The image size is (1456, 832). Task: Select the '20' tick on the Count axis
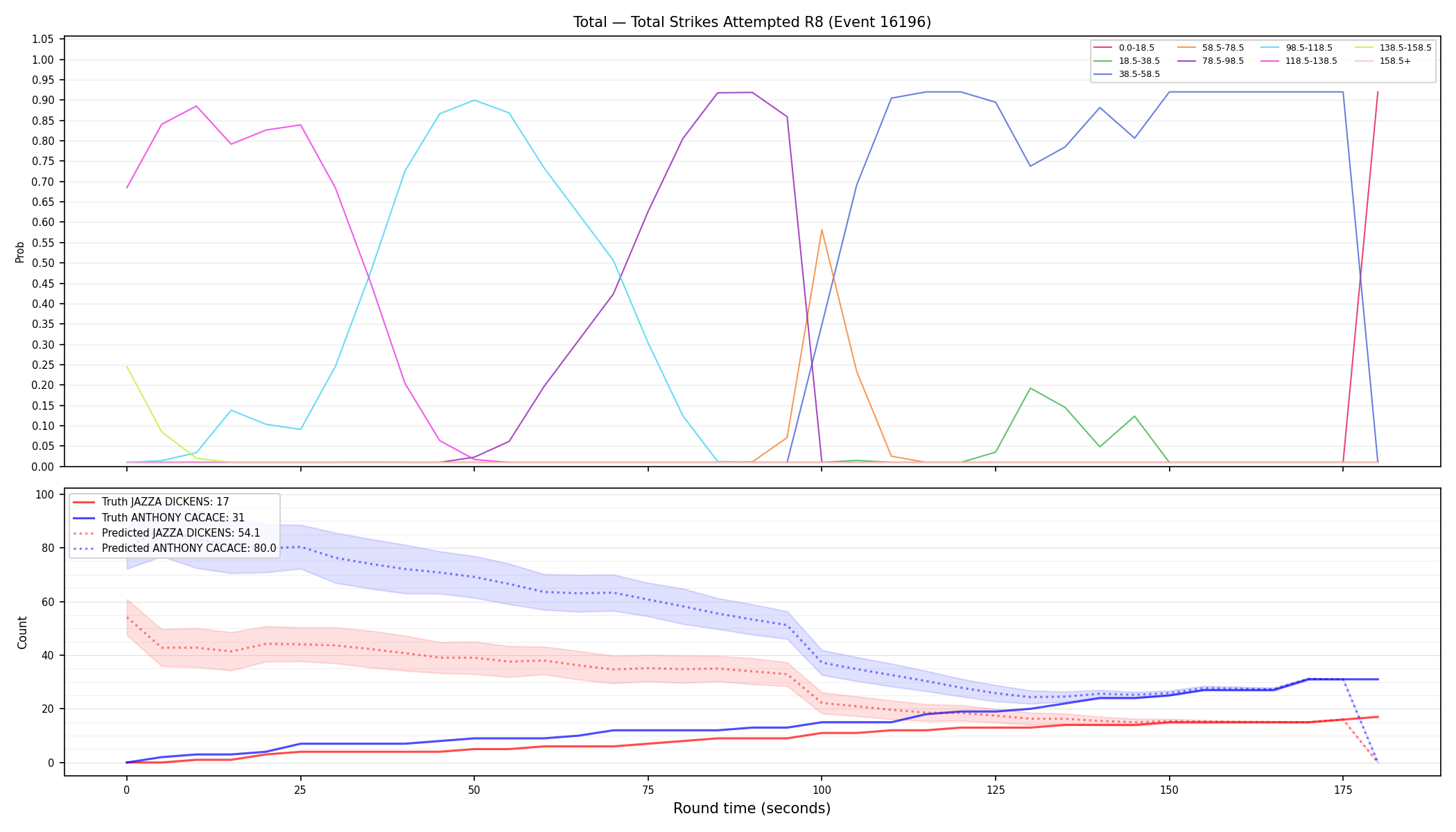(x=49, y=709)
